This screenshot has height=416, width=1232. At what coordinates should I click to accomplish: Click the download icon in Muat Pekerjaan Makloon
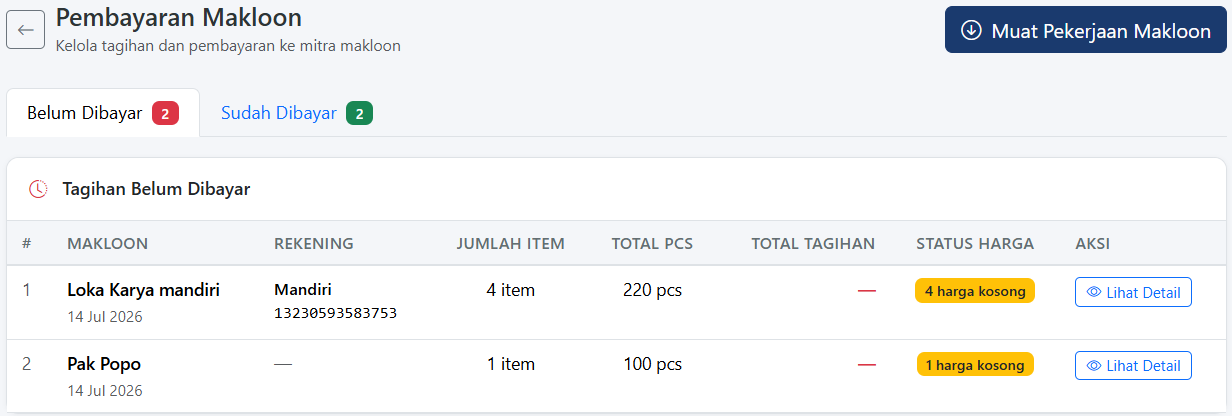(x=970, y=30)
